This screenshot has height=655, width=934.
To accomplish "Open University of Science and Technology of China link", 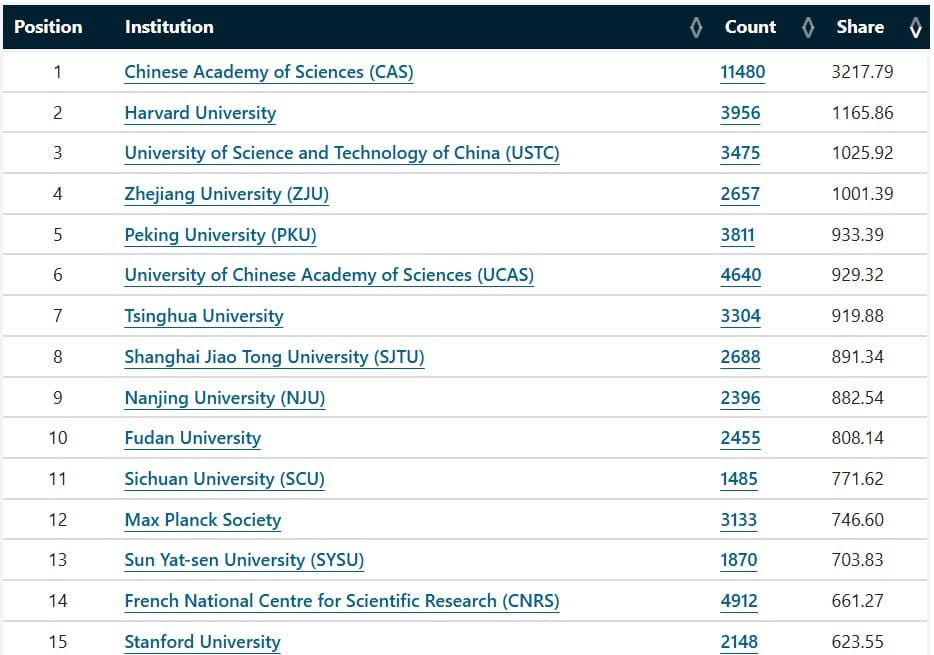I will 342,154.
